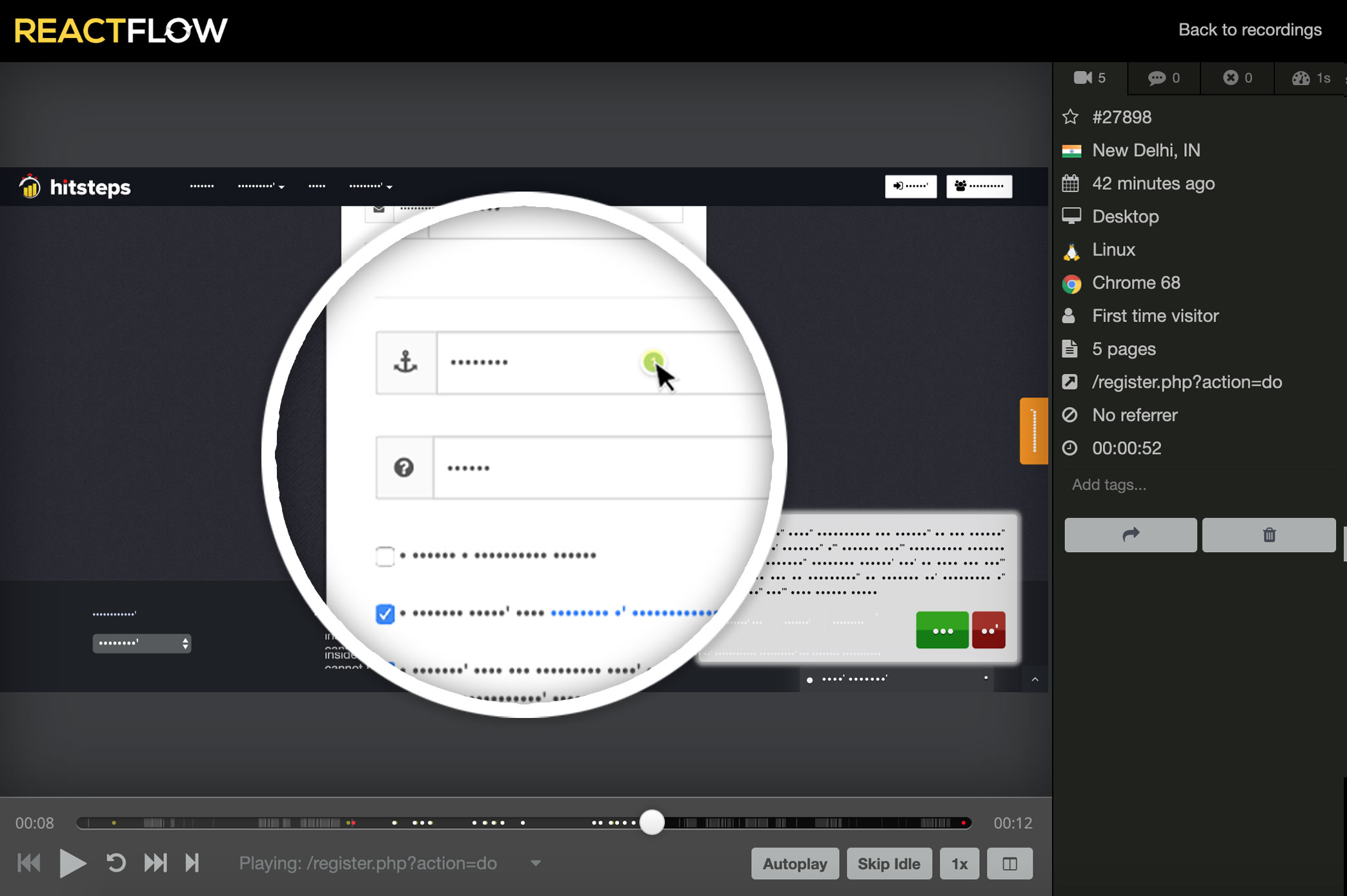
Task: Click the Desktop monitor icon
Action: [1071, 216]
